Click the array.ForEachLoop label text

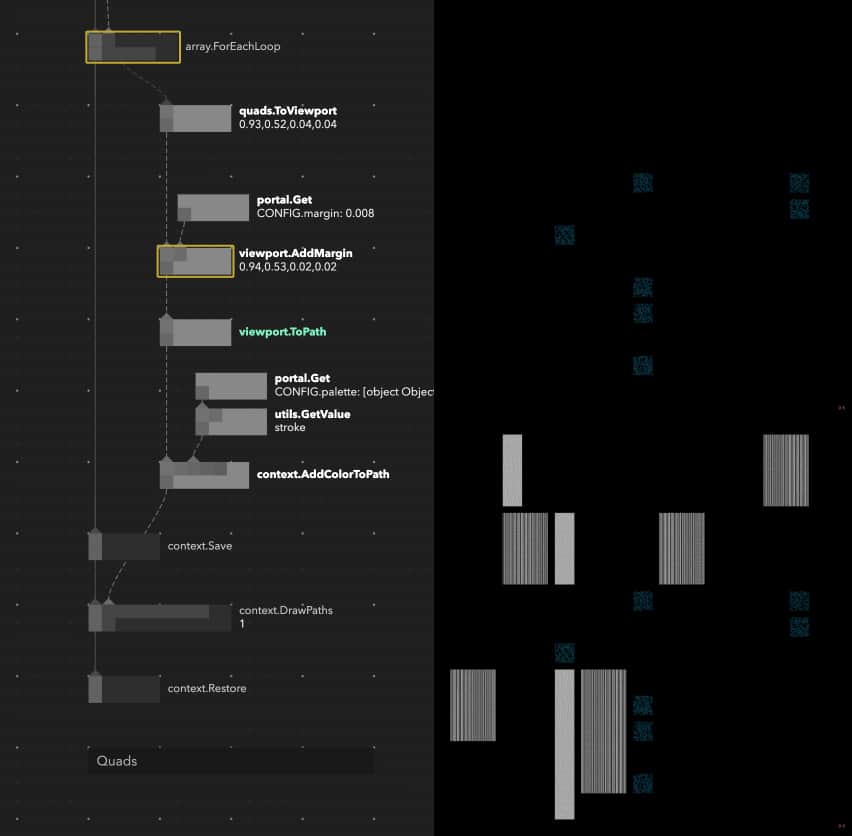pos(233,47)
